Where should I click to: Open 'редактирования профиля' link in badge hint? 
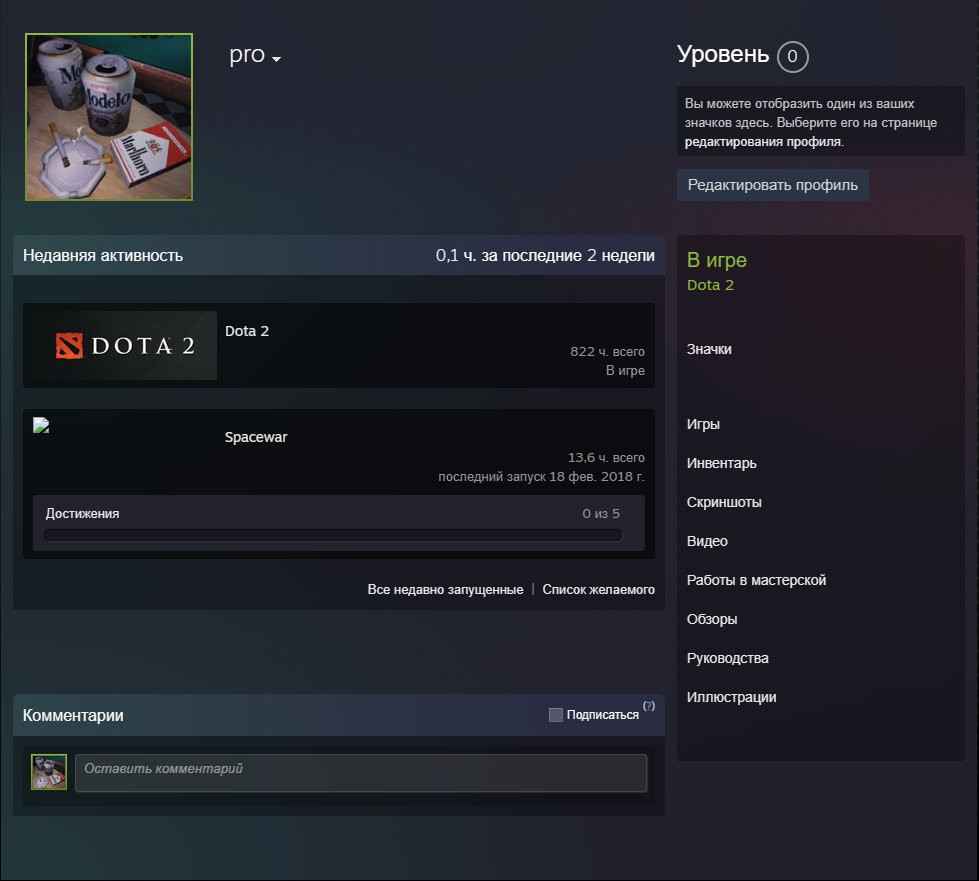[x=762, y=142]
